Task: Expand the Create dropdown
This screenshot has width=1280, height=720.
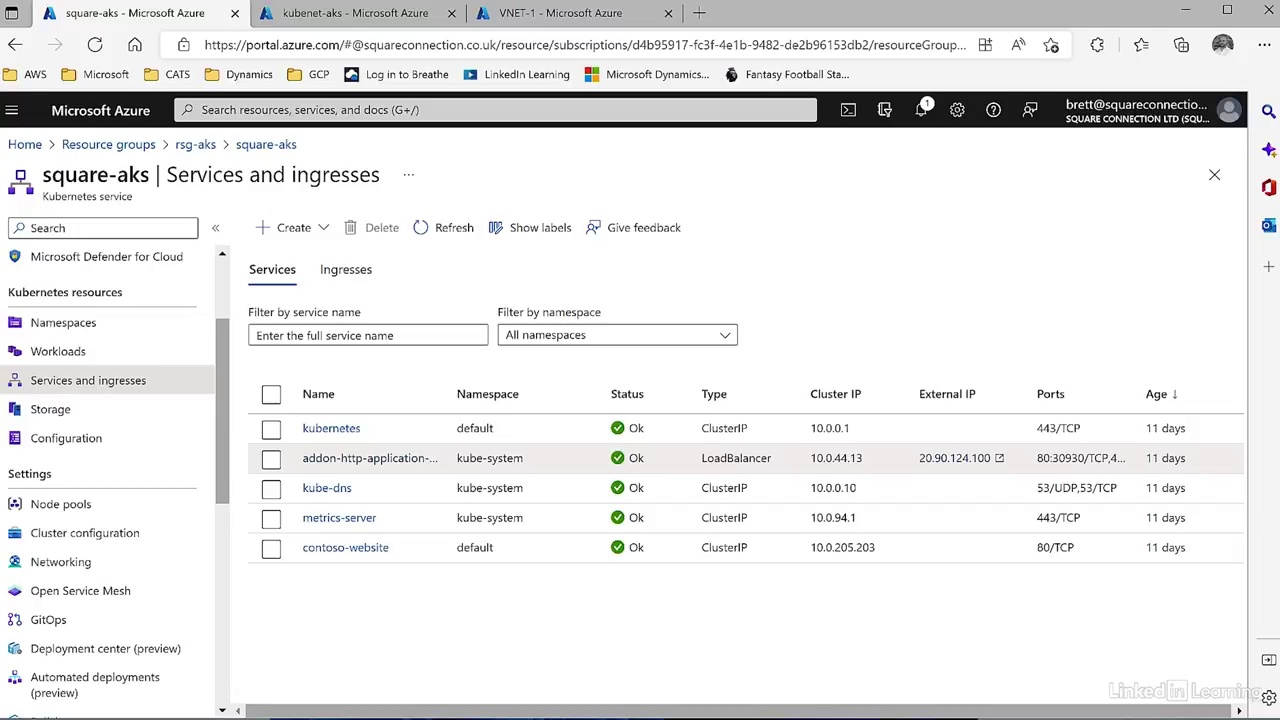Action: (x=292, y=228)
